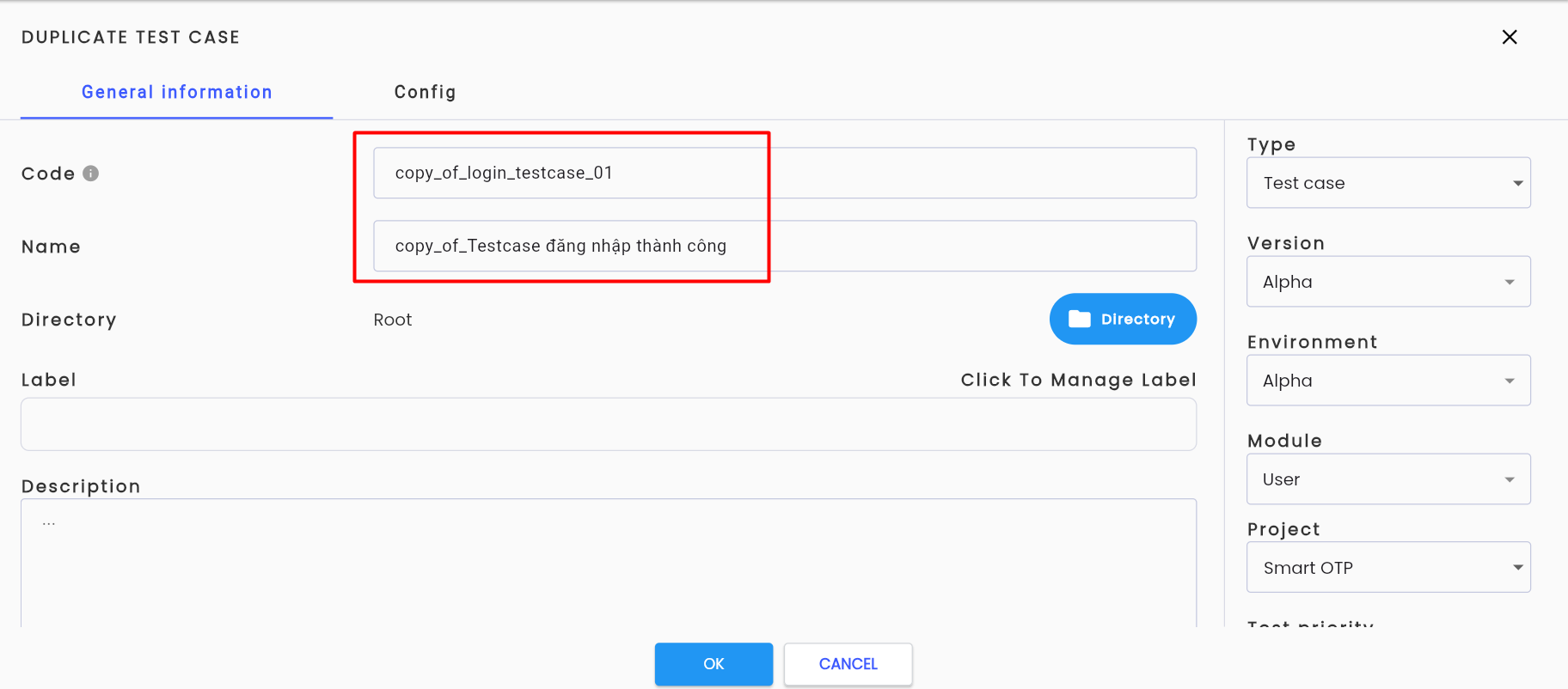This screenshot has width=1568, height=689.
Task: Click the Module dropdown caret
Action: (x=1510, y=479)
